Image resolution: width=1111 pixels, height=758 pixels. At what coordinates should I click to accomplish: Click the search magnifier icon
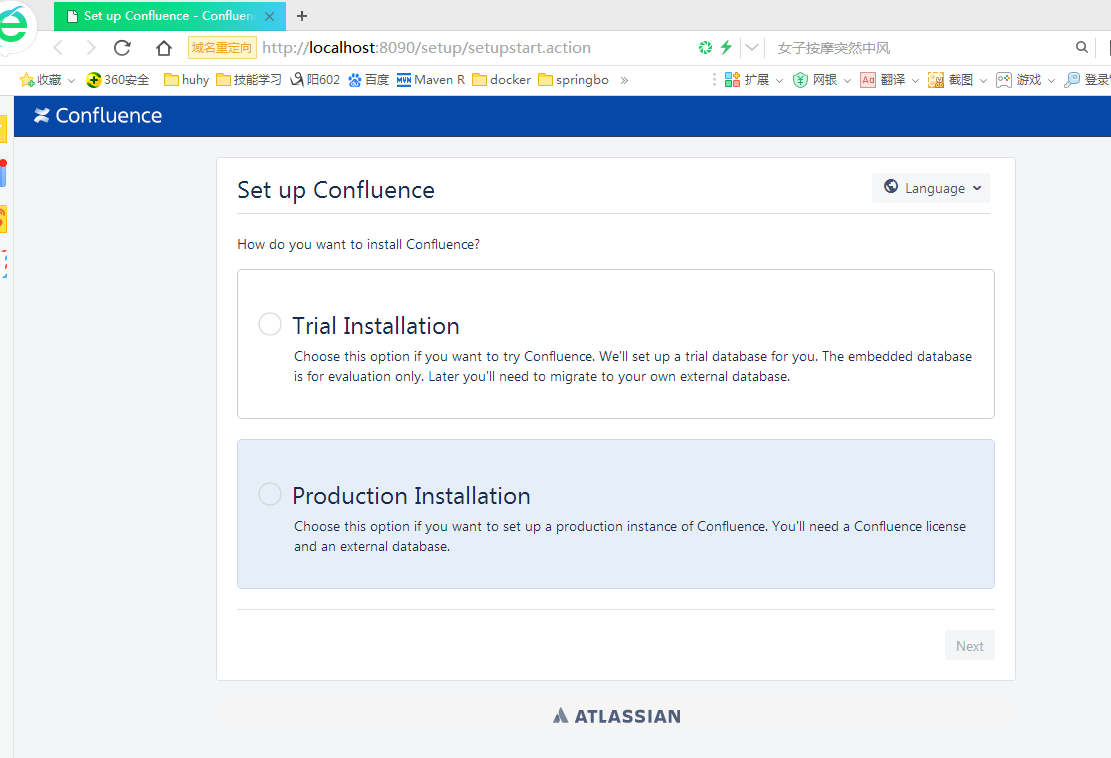[1081, 47]
